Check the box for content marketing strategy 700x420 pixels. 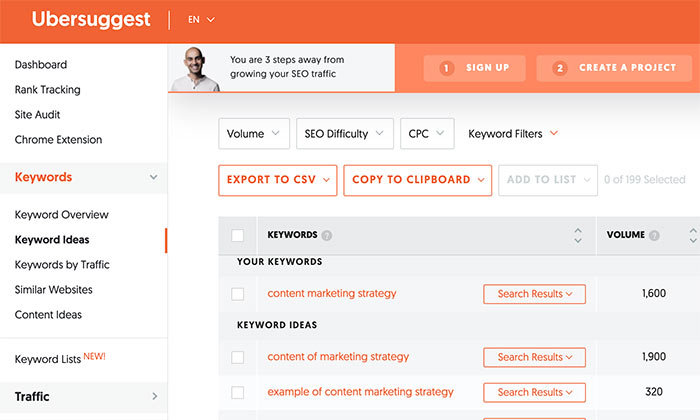click(x=238, y=294)
